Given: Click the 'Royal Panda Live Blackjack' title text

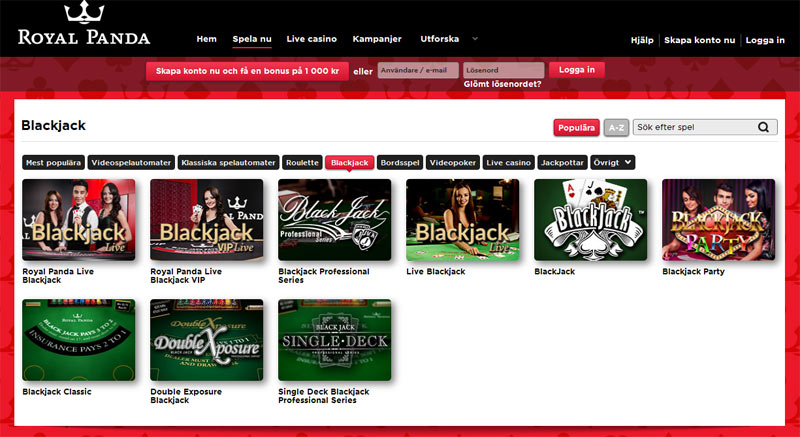Looking at the screenshot, I should 58,276.
